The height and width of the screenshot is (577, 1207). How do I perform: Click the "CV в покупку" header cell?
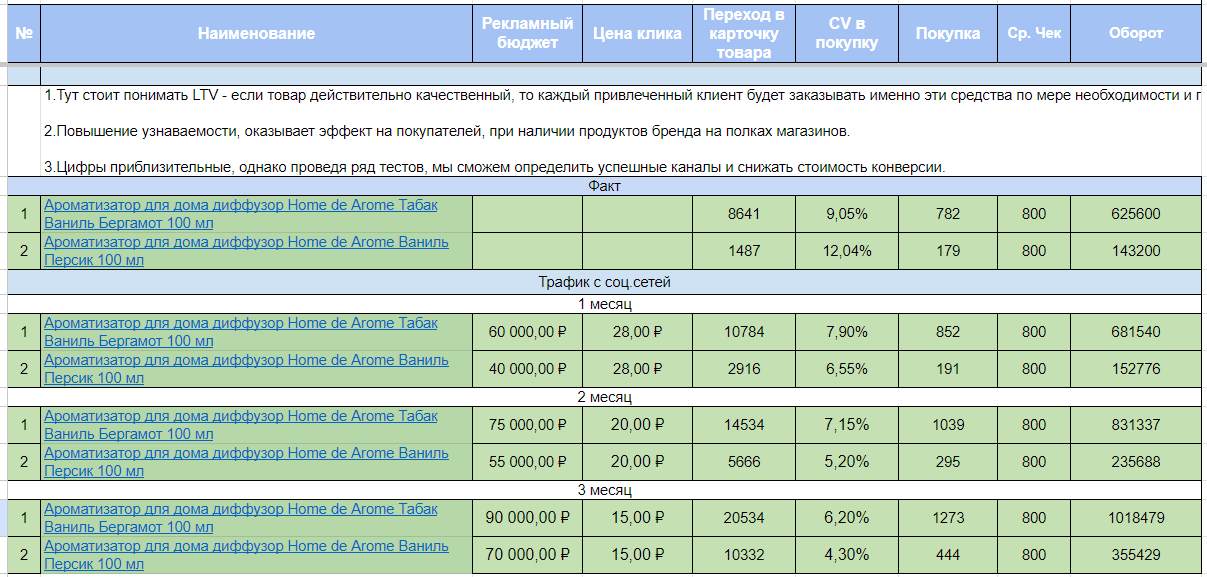[847, 33]
